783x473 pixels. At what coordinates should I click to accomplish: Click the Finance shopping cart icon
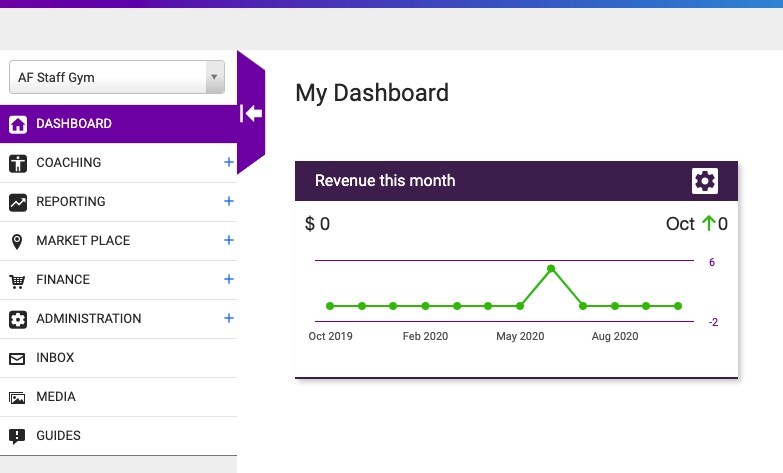point(17,281)
